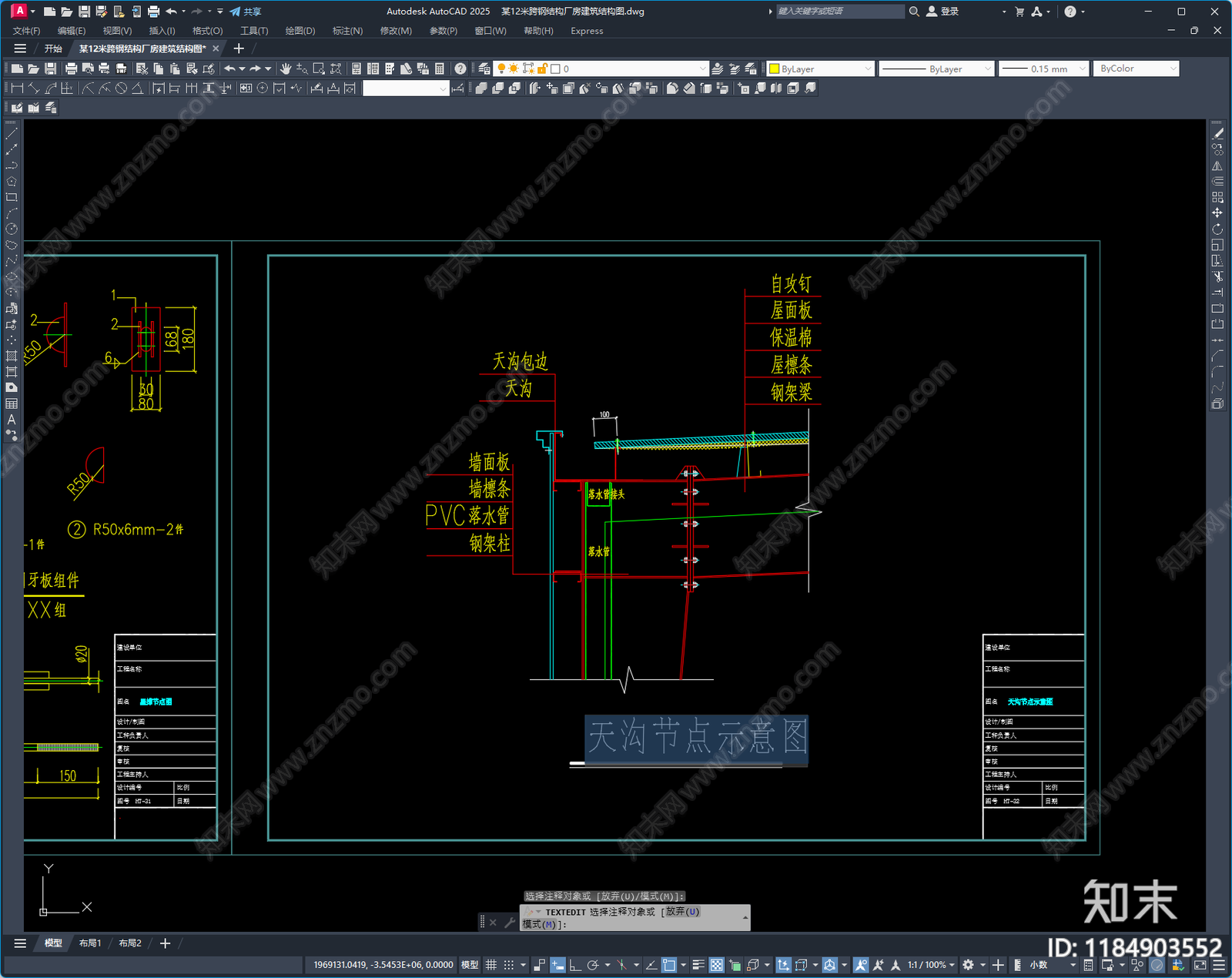Click the Pan hand tool icon
Screen dimensions: 1232x978
tap(286, 69)
